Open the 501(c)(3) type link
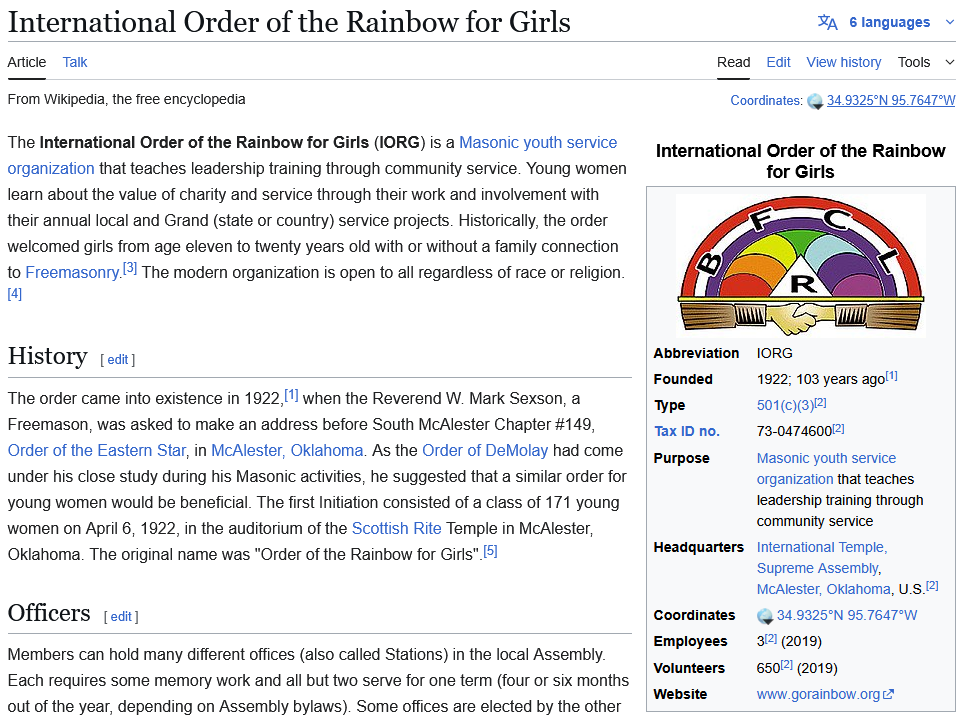 (785, 406)
